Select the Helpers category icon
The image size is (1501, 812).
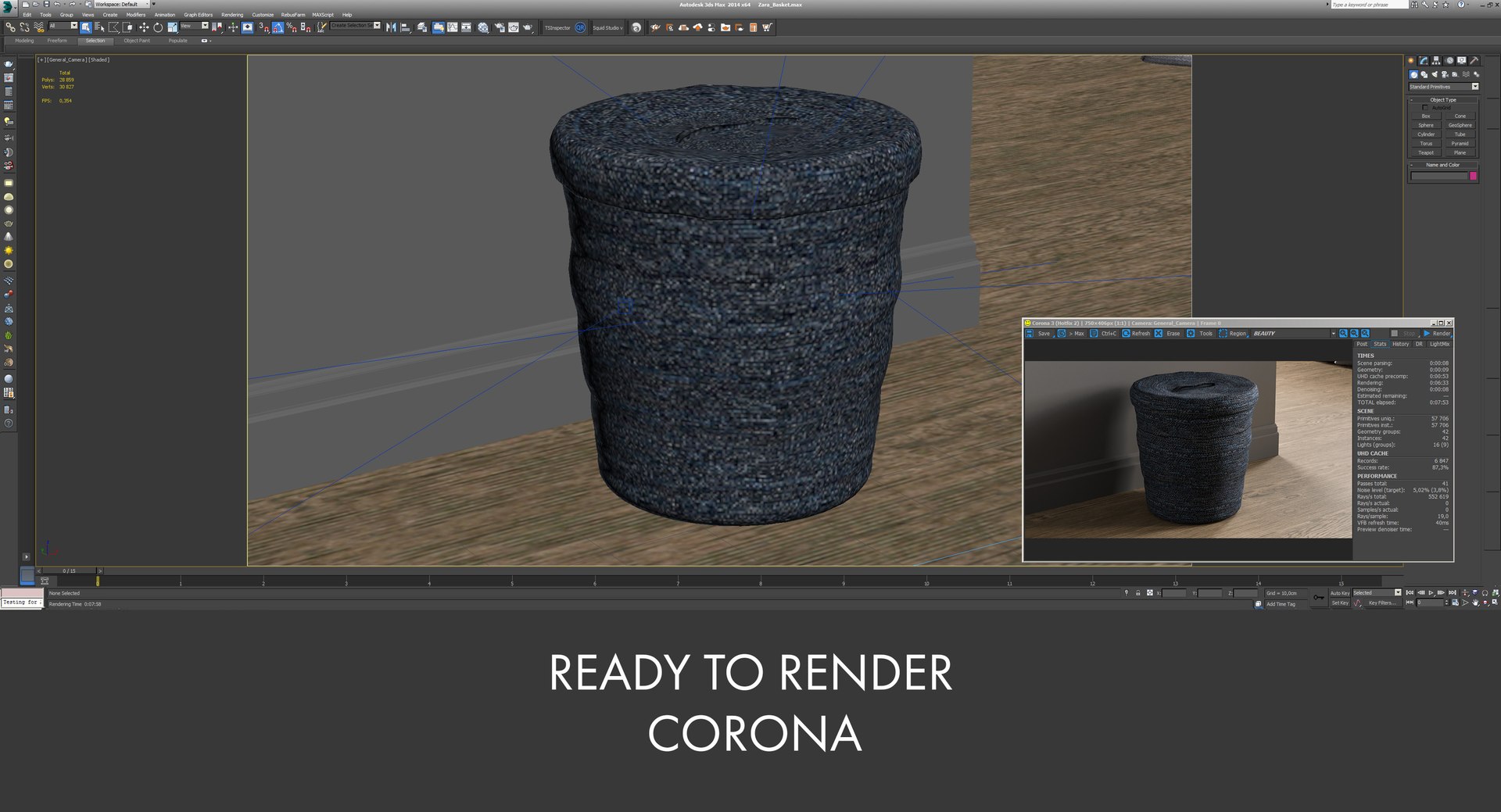pyautogui.click(x=1455, y=74)
